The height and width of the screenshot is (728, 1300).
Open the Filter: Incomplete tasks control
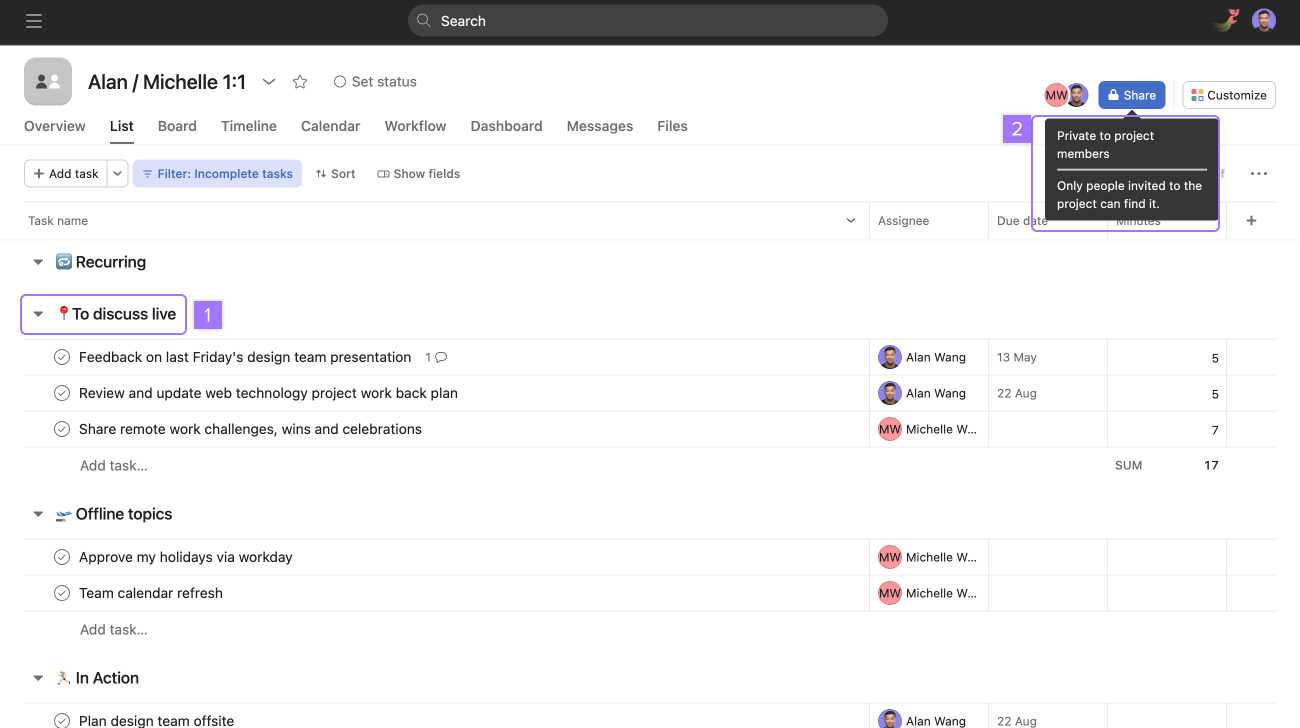pos(217,173)
